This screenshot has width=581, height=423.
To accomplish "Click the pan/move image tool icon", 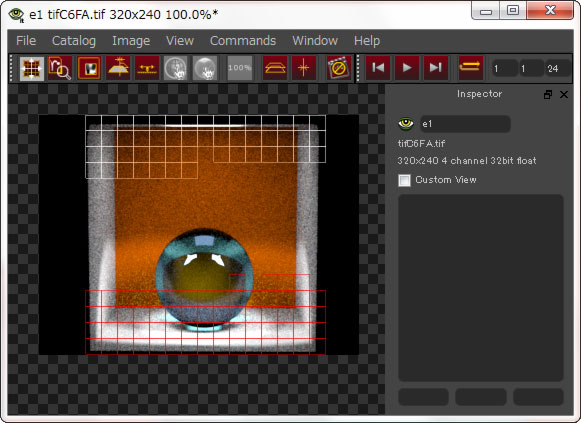I will [x=31, y=68].
